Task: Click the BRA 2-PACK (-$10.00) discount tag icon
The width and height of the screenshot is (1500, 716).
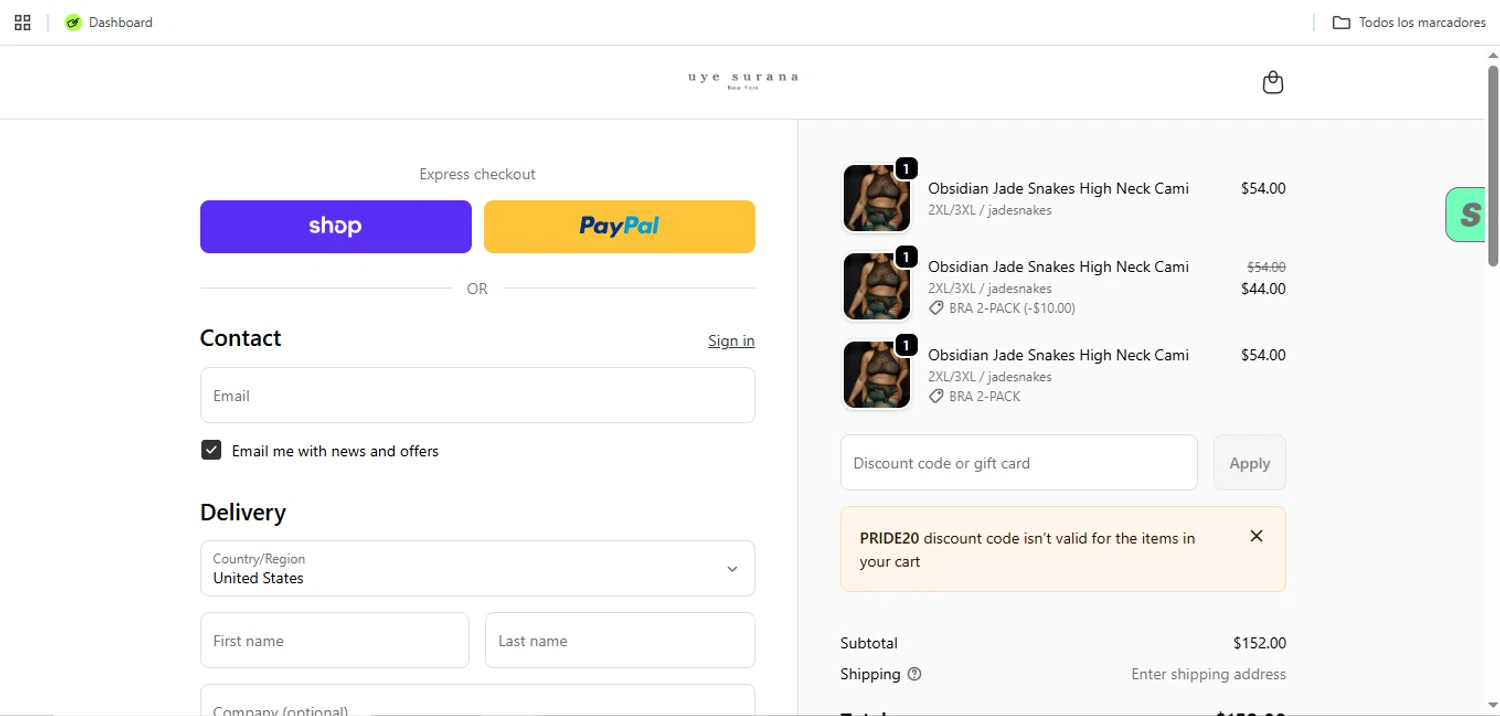Action: (x=936, y=308)
